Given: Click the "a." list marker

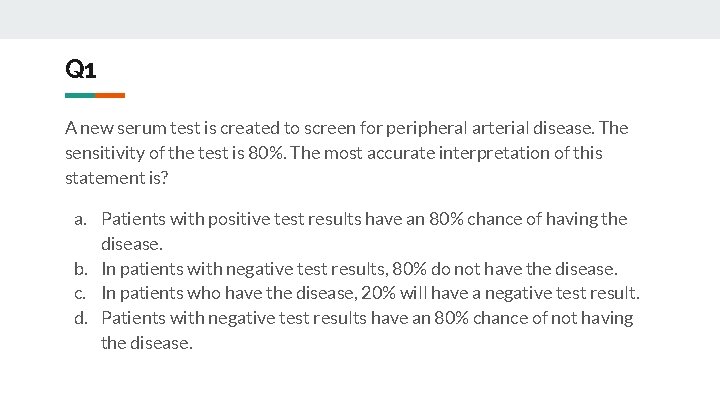Looking at the screenshot, I should pyautogui.click(x=80, y=220).
